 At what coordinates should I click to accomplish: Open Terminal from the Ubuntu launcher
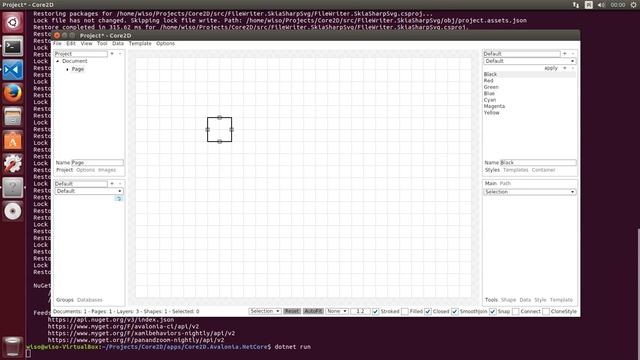[13, 46]
